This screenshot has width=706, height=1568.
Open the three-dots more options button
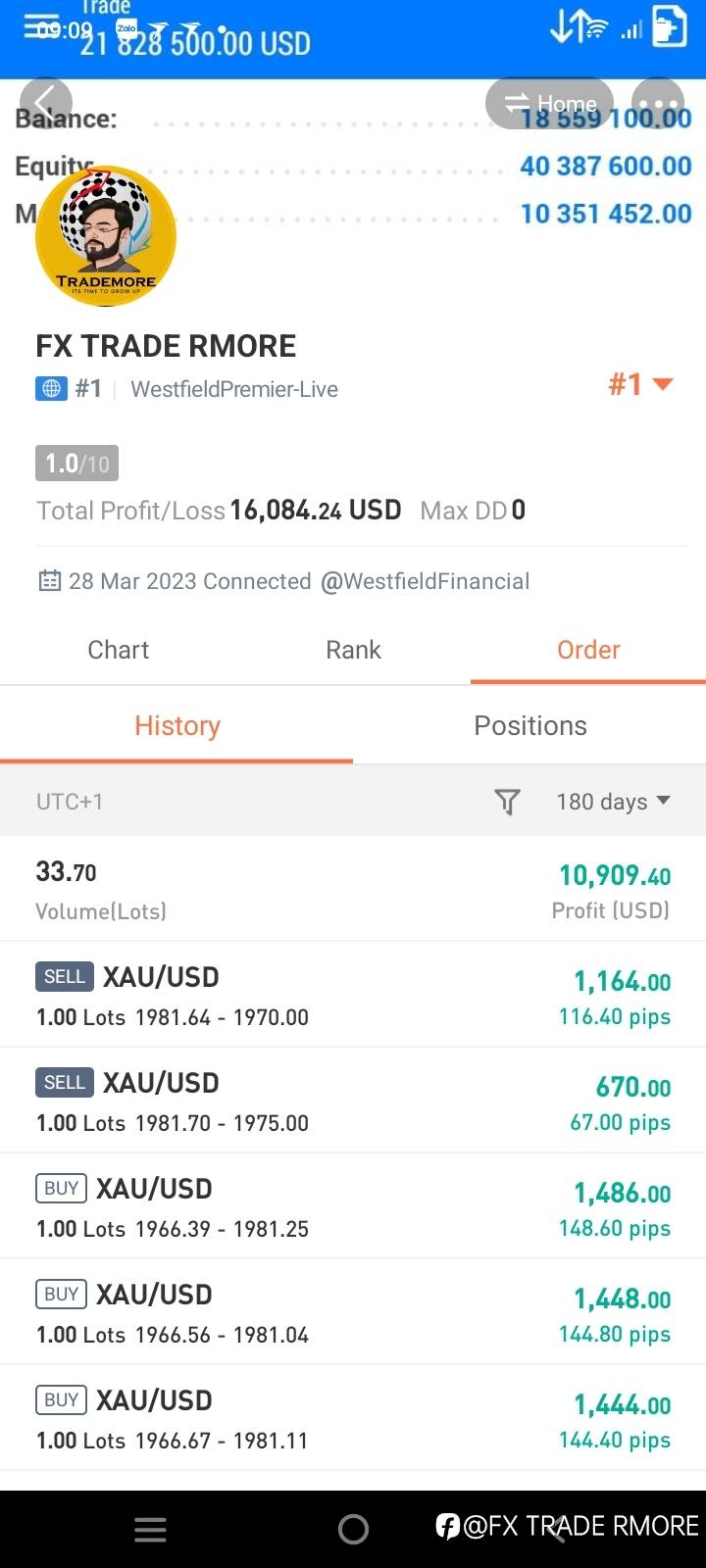658,104
